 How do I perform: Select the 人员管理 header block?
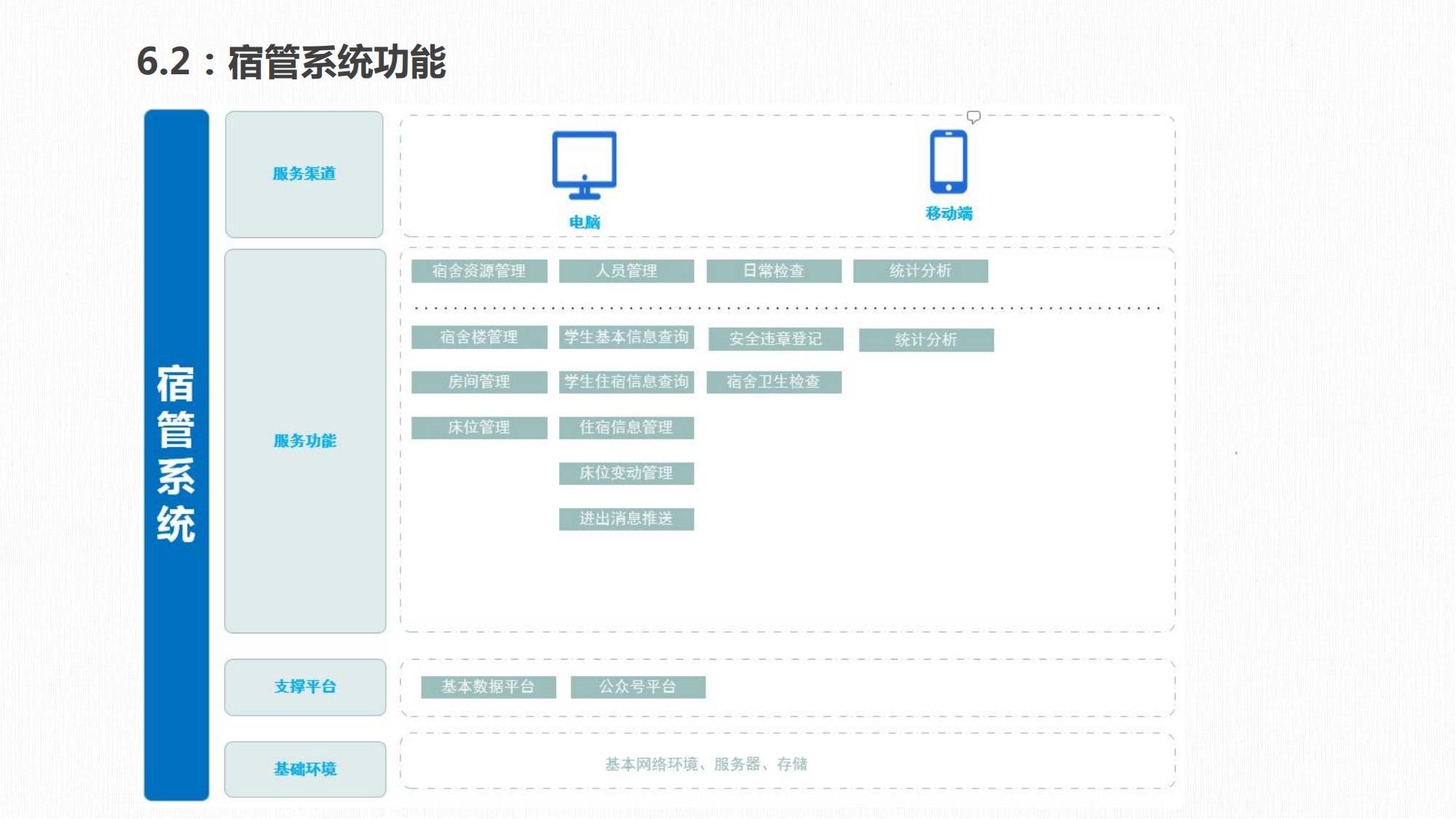[626, 271]
